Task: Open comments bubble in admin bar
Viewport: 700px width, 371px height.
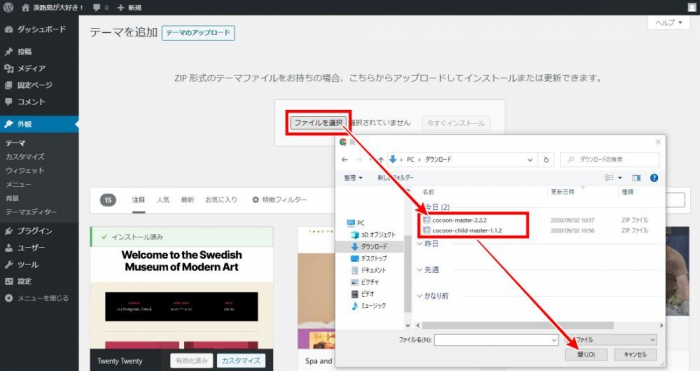Action: (x=100, y=8)
